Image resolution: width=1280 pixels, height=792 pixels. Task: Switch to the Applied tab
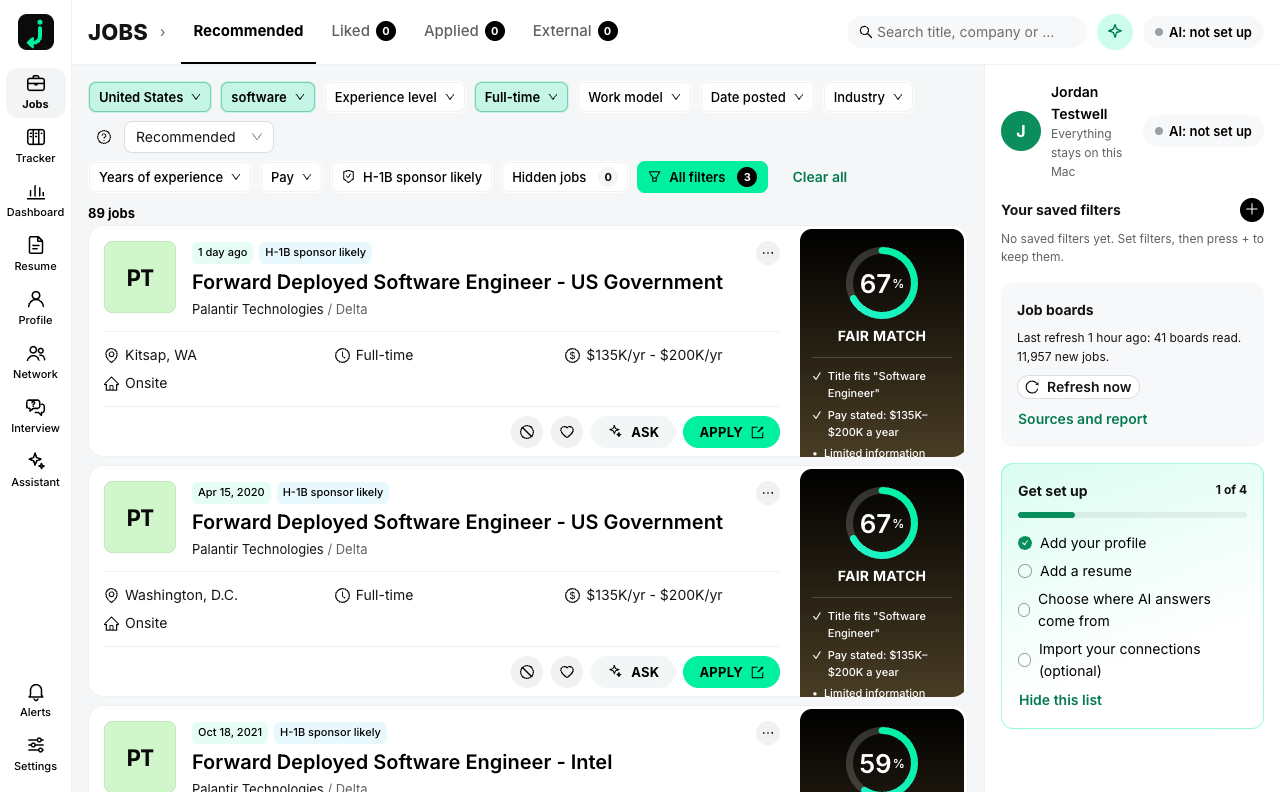tap(464, 31)
